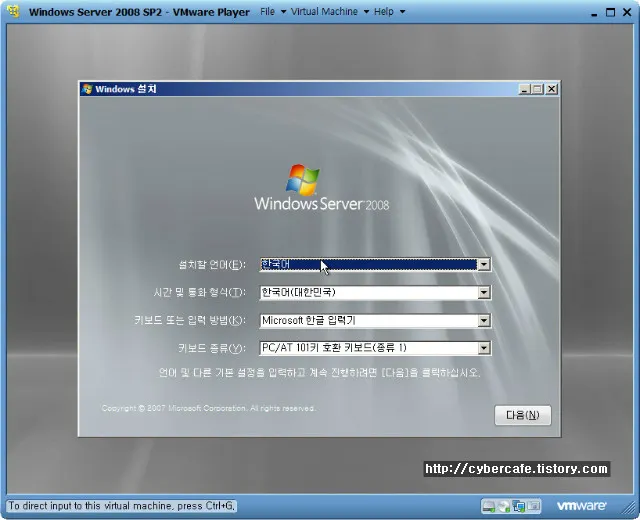Click the CD/DVD drive status icon
Viewport: 640px width, 520px height.
tap(504, 507)
